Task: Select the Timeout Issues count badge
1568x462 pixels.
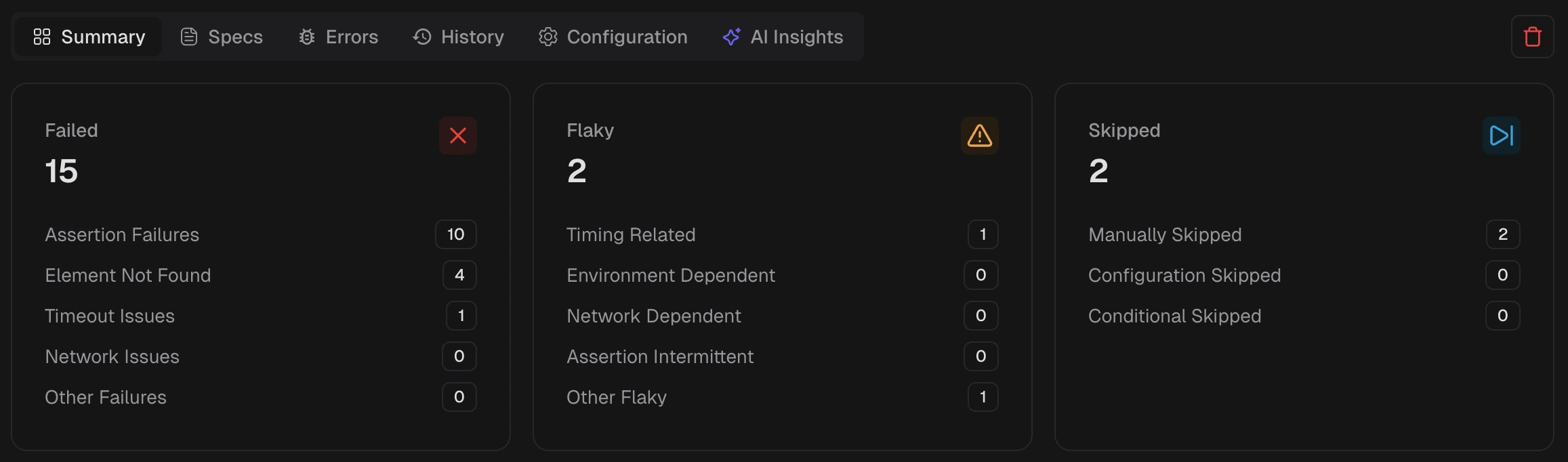Action: tap(461, 316)
